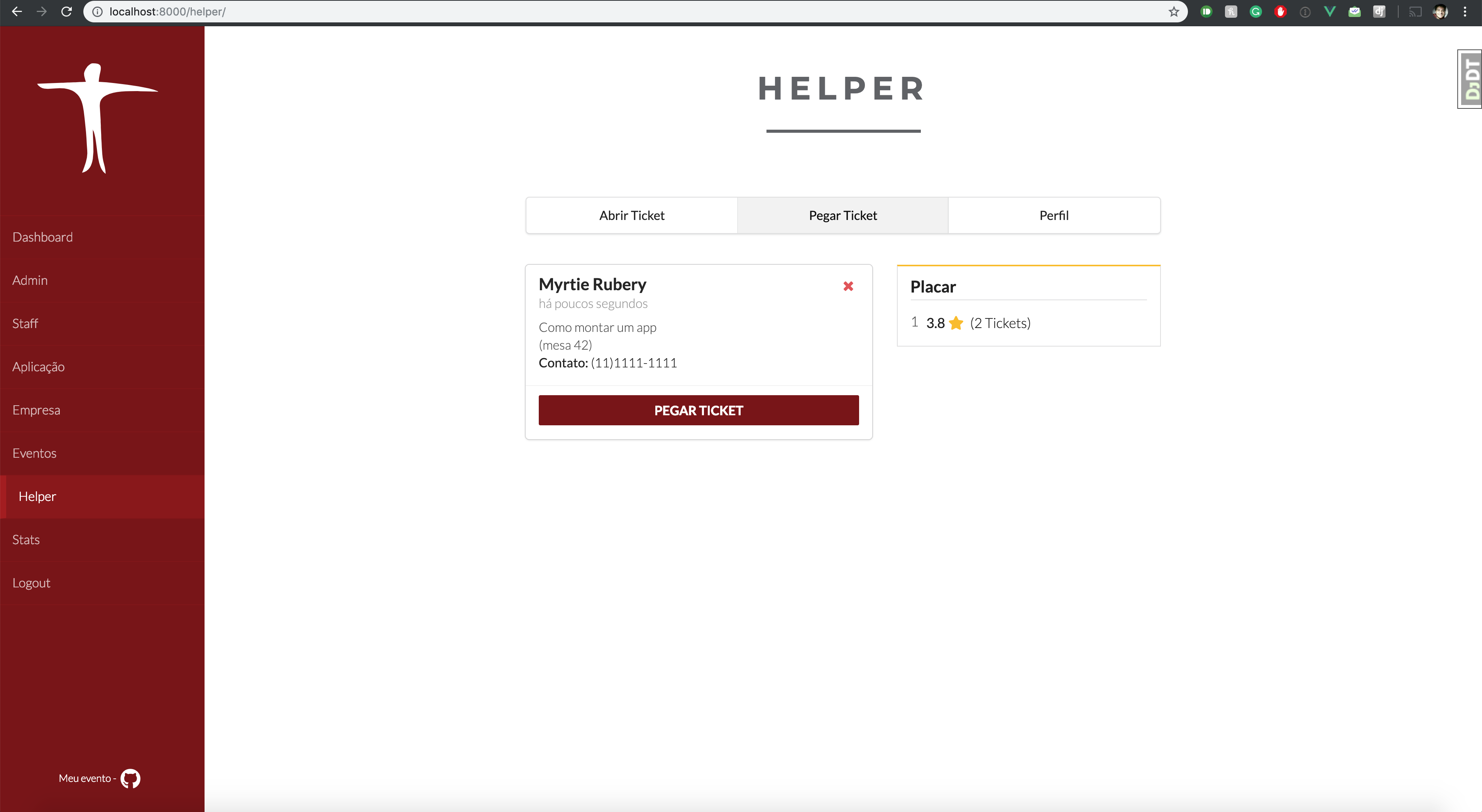Switch to the Abrir Ticket tab

631,215
